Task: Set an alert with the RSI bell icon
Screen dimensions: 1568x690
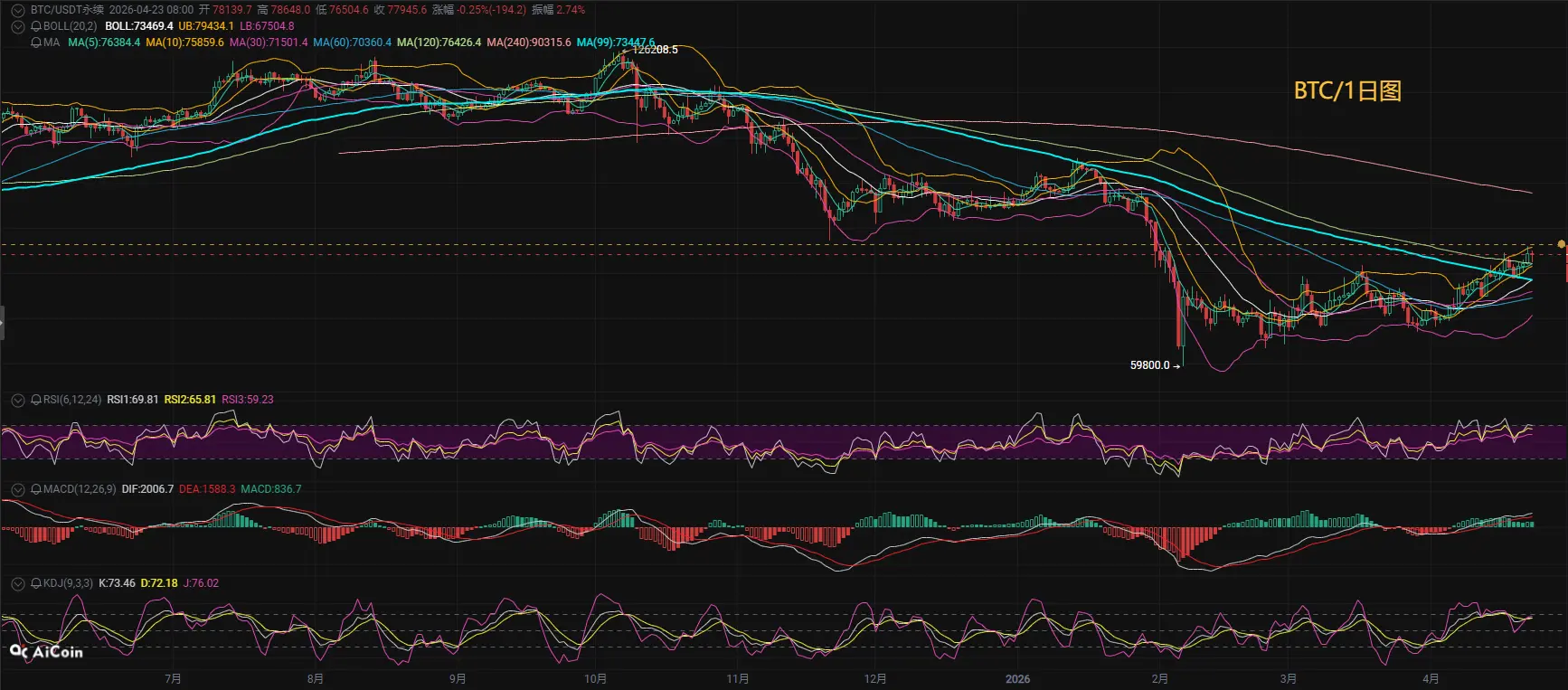Action: pos(36,400)
